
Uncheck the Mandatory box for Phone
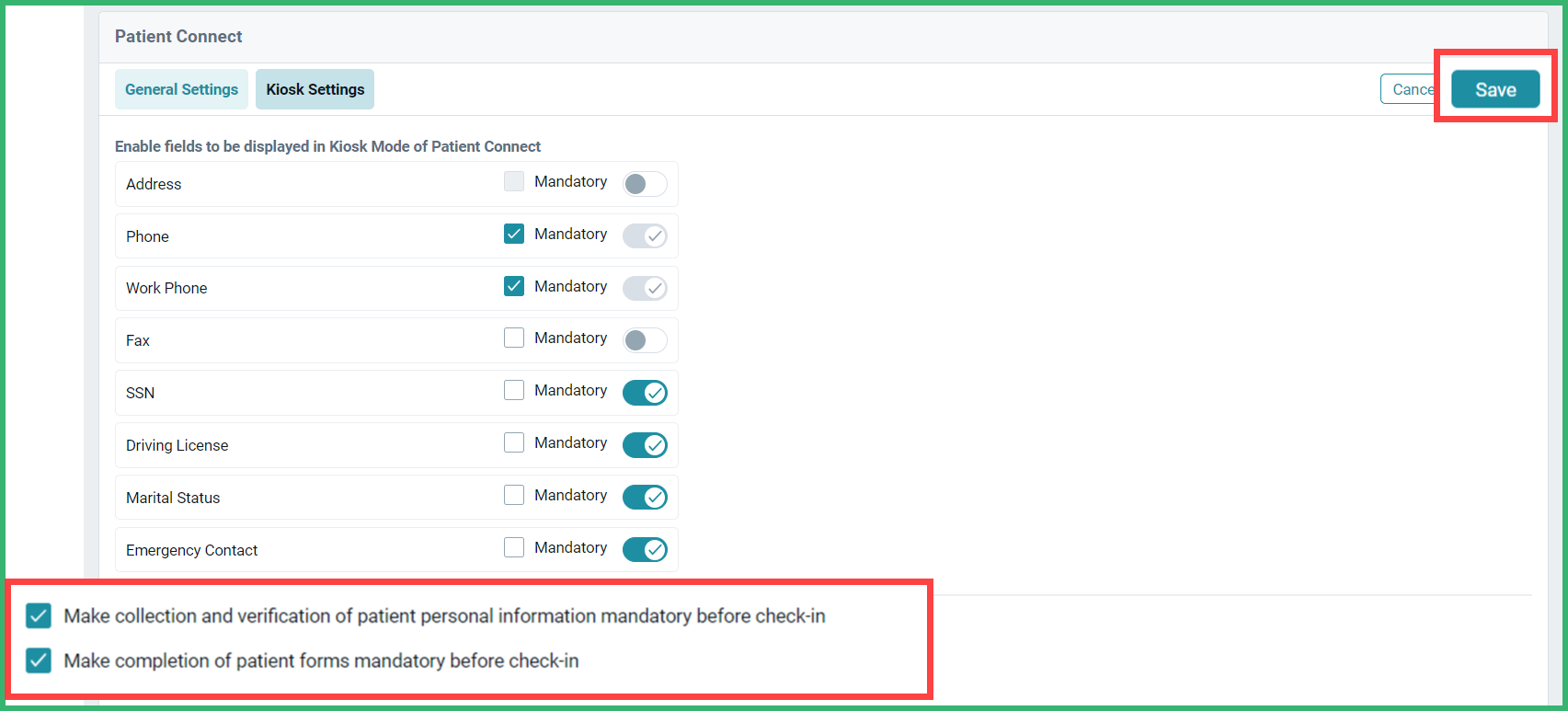[x=513, y=233]
